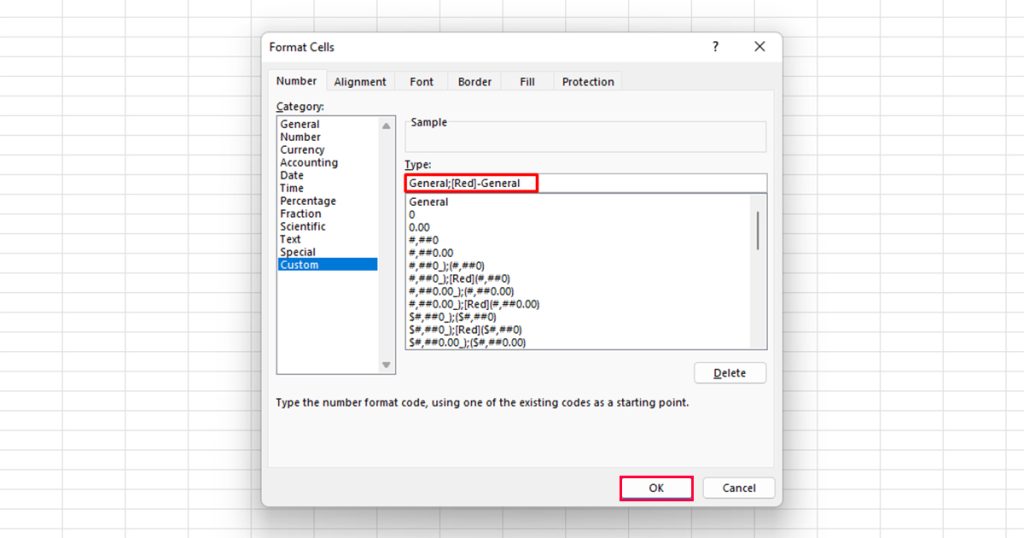Select the 0.00 format code
Viewport: 1024px width, 538px height.
pos(419,227)
